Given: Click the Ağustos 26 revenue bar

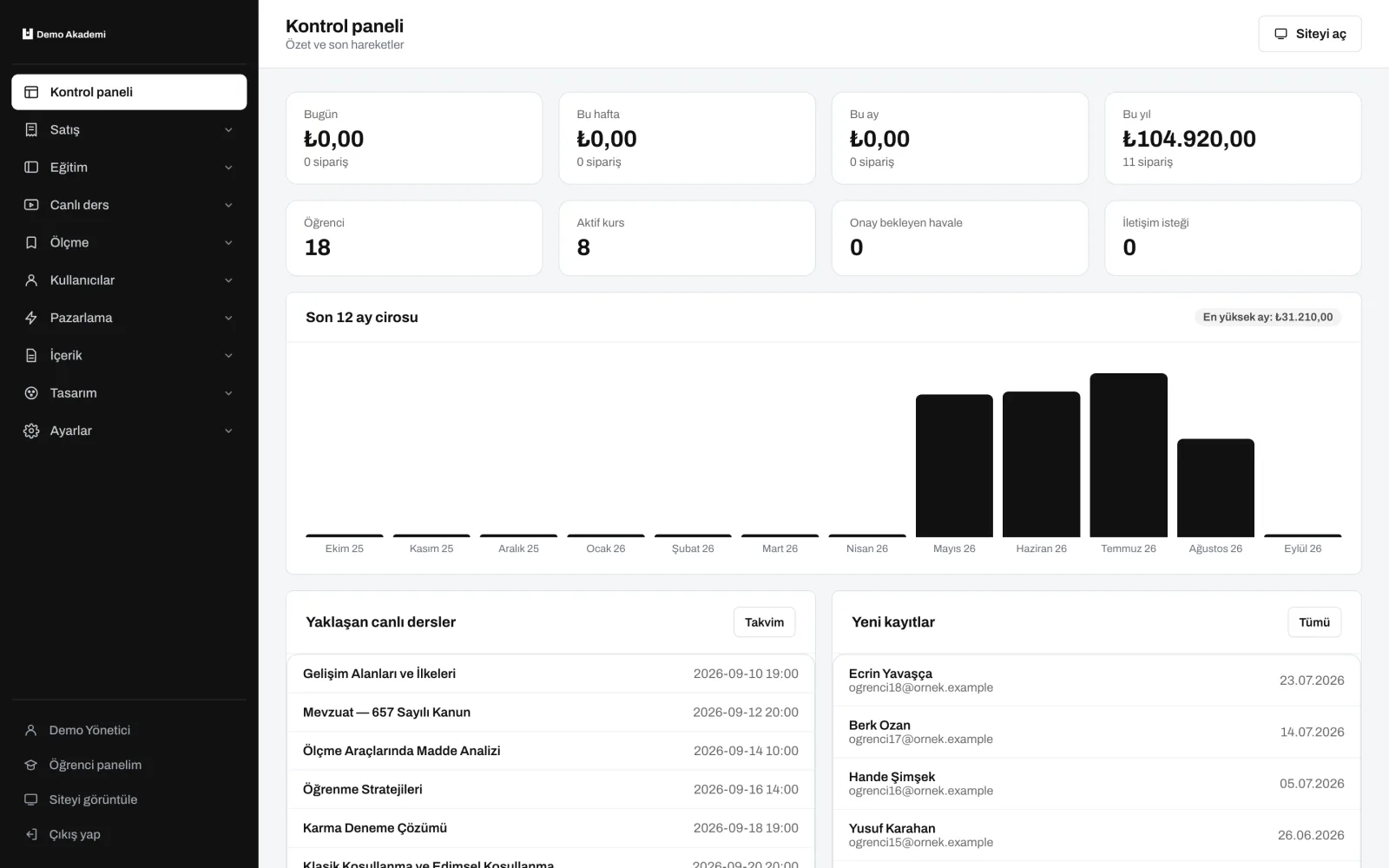Looking at the screenshot, I should 1215,488.
